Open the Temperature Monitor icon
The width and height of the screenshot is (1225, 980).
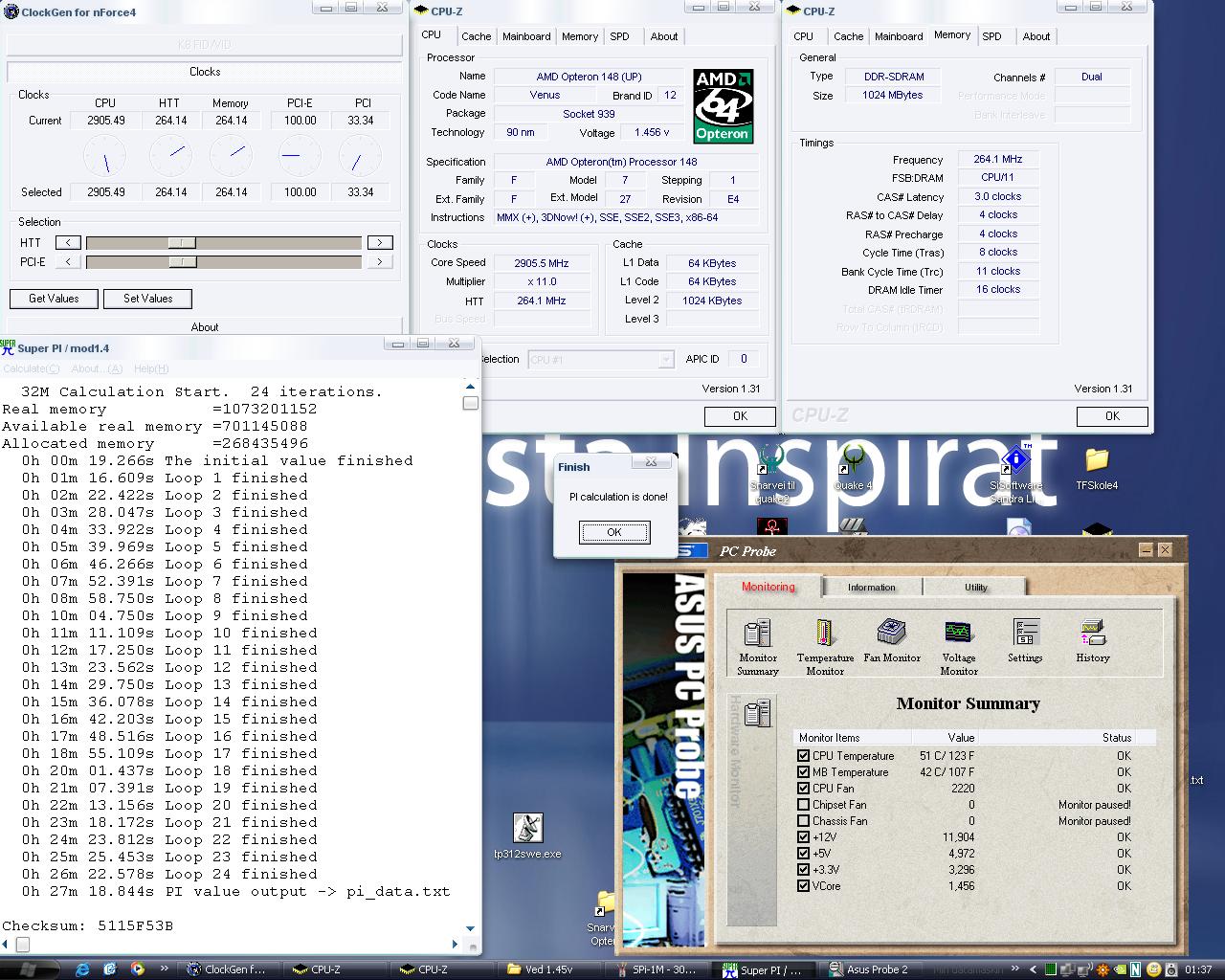pos(825,647)
